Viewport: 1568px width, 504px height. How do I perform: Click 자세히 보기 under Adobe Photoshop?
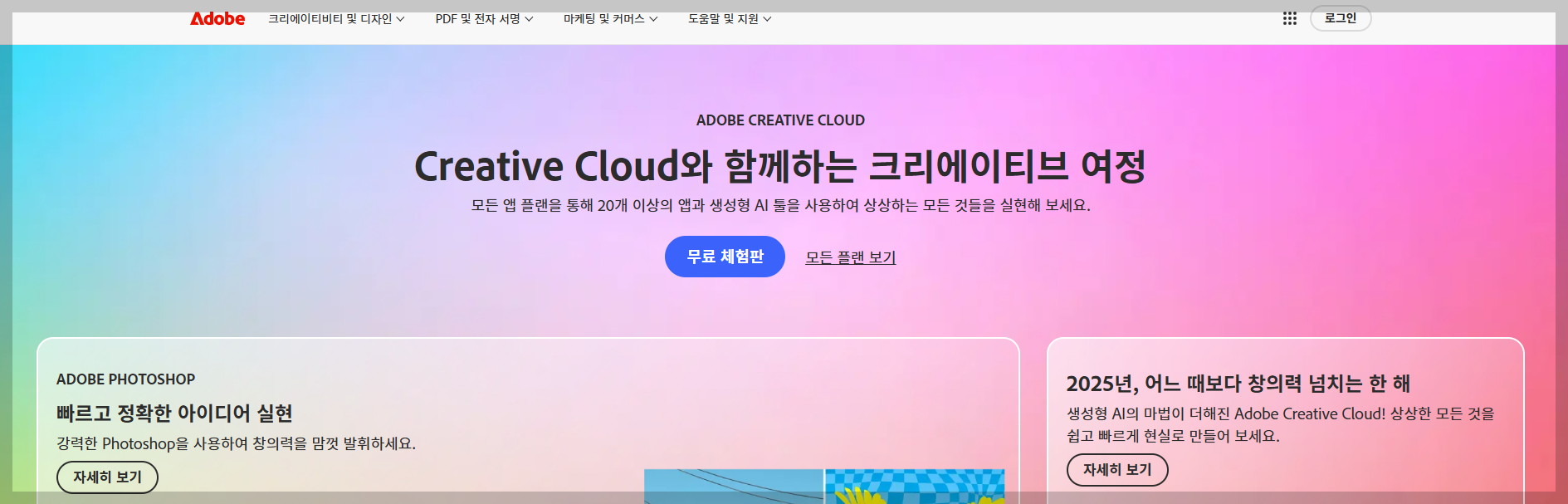107,477
